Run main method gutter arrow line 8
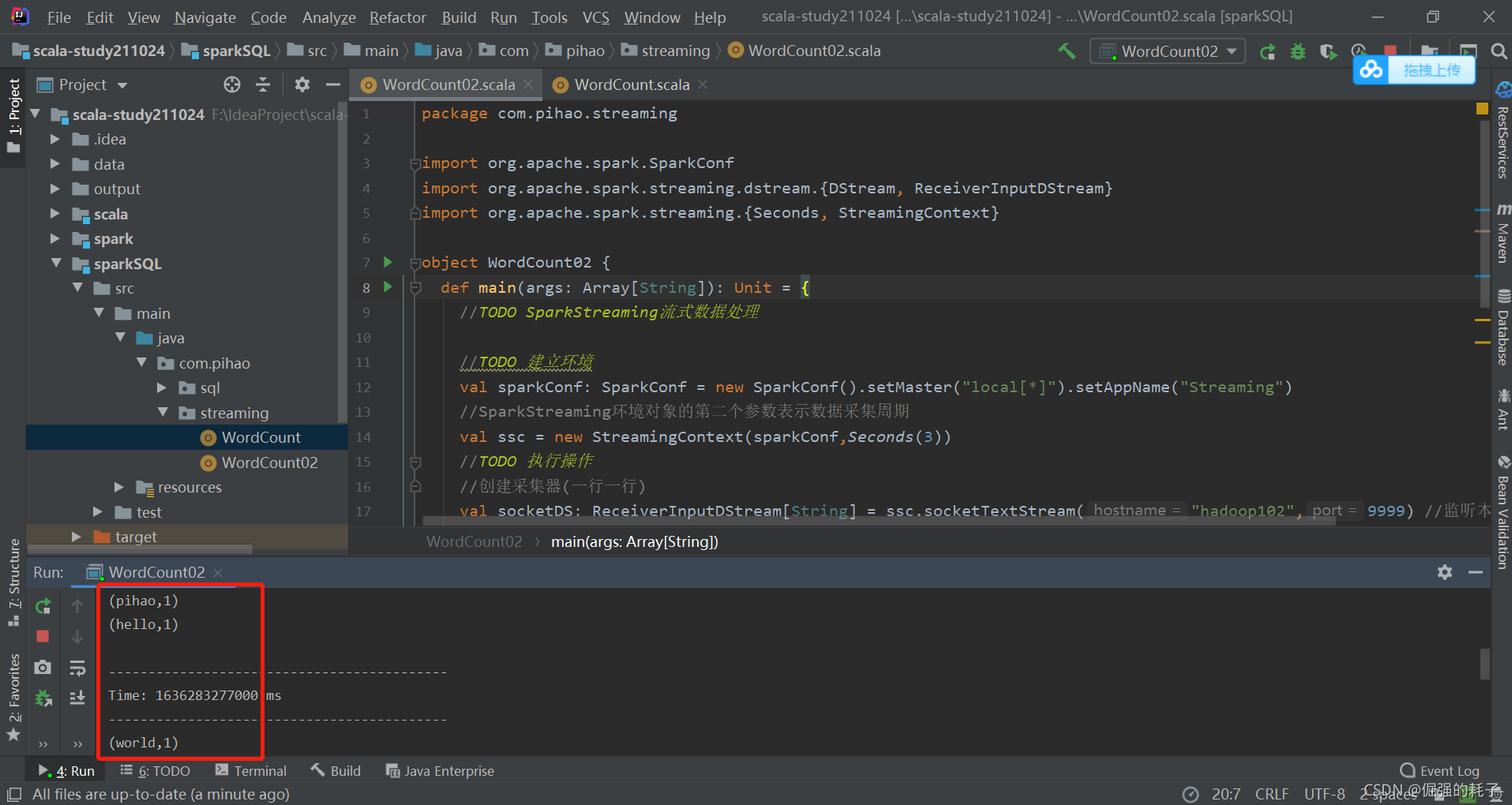 [388, 286]
